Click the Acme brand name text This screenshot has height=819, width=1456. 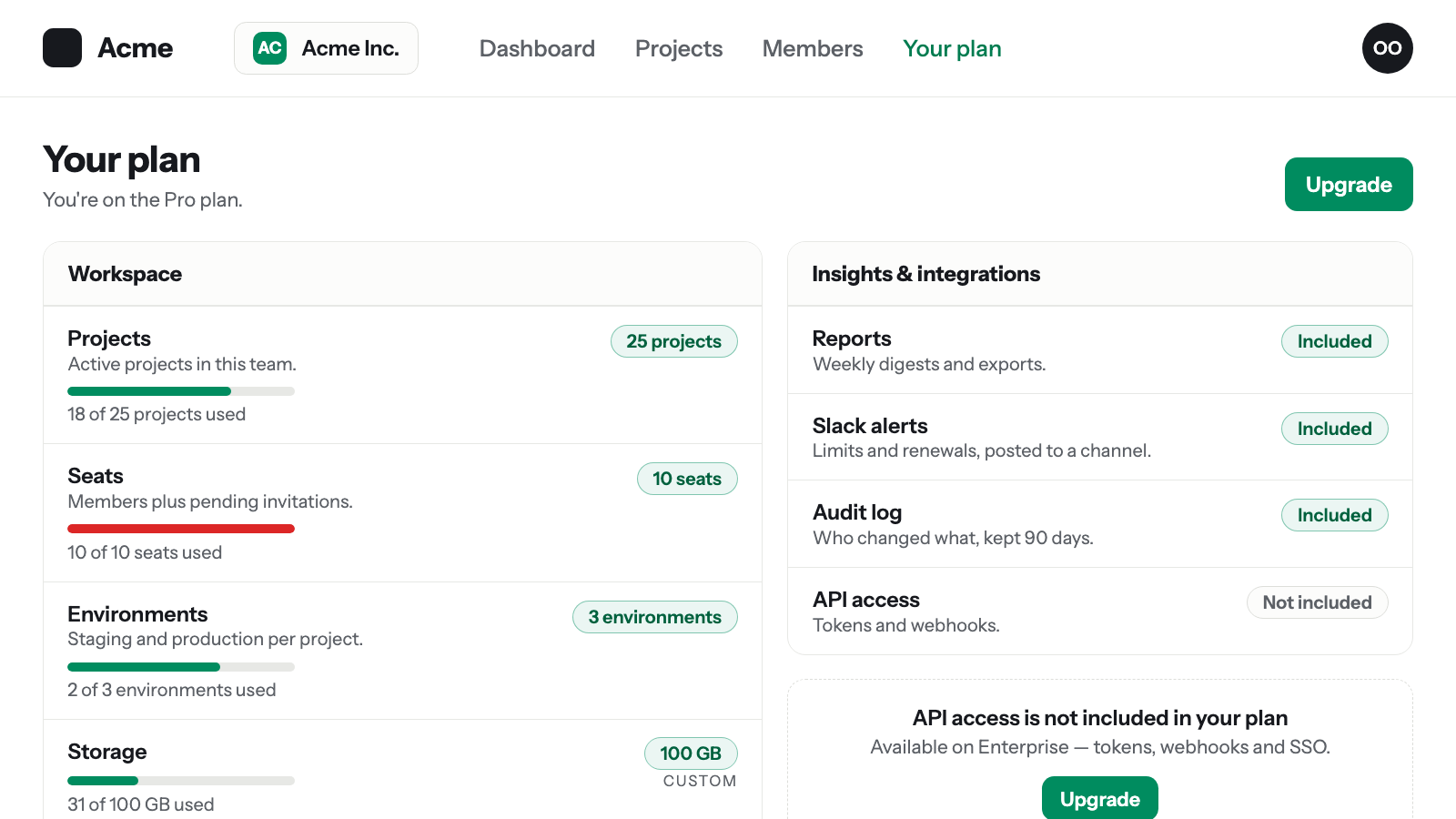135,48
